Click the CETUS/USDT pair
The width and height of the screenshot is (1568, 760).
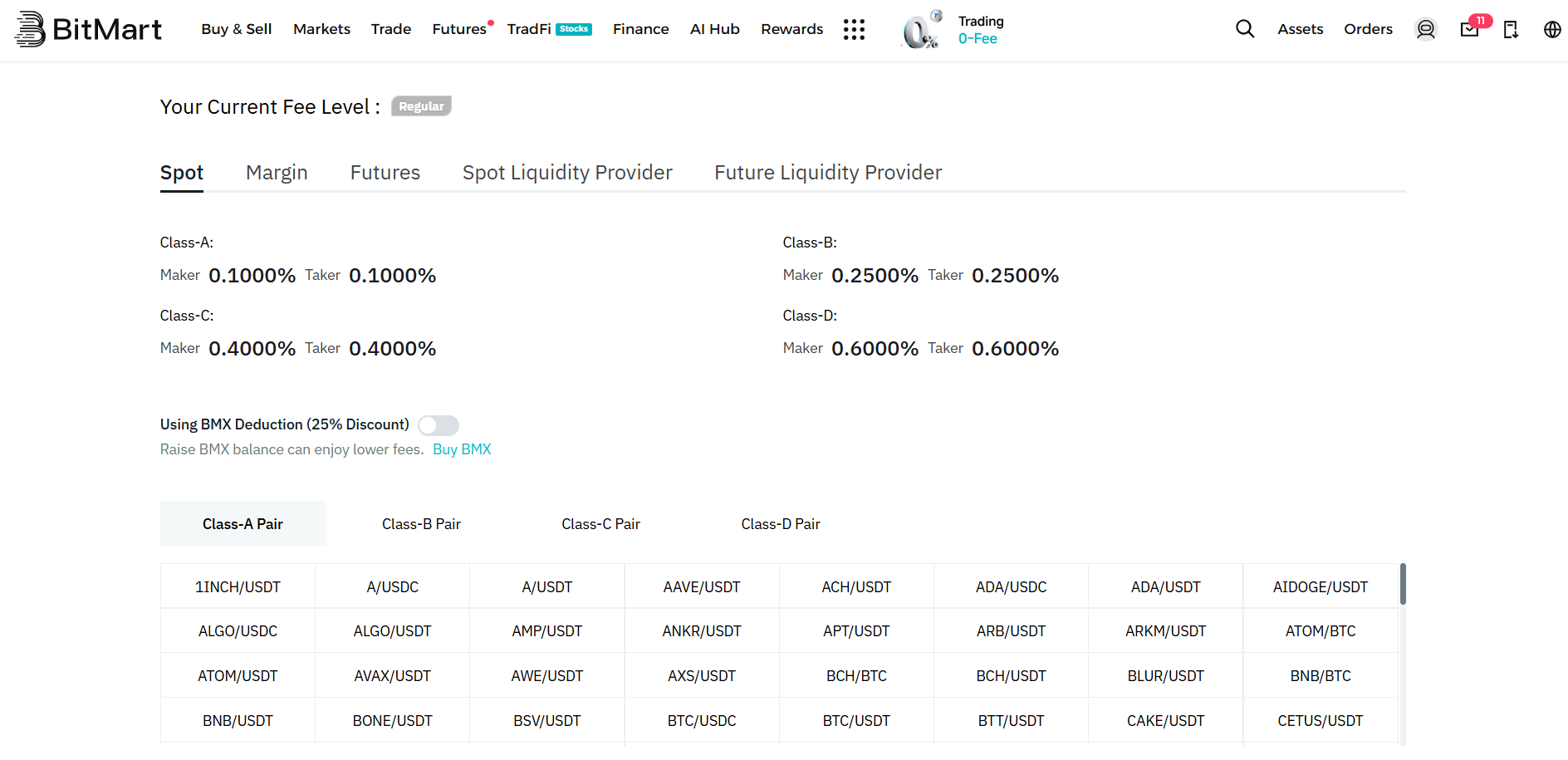pyautogui.click(x=1321, y=721)
